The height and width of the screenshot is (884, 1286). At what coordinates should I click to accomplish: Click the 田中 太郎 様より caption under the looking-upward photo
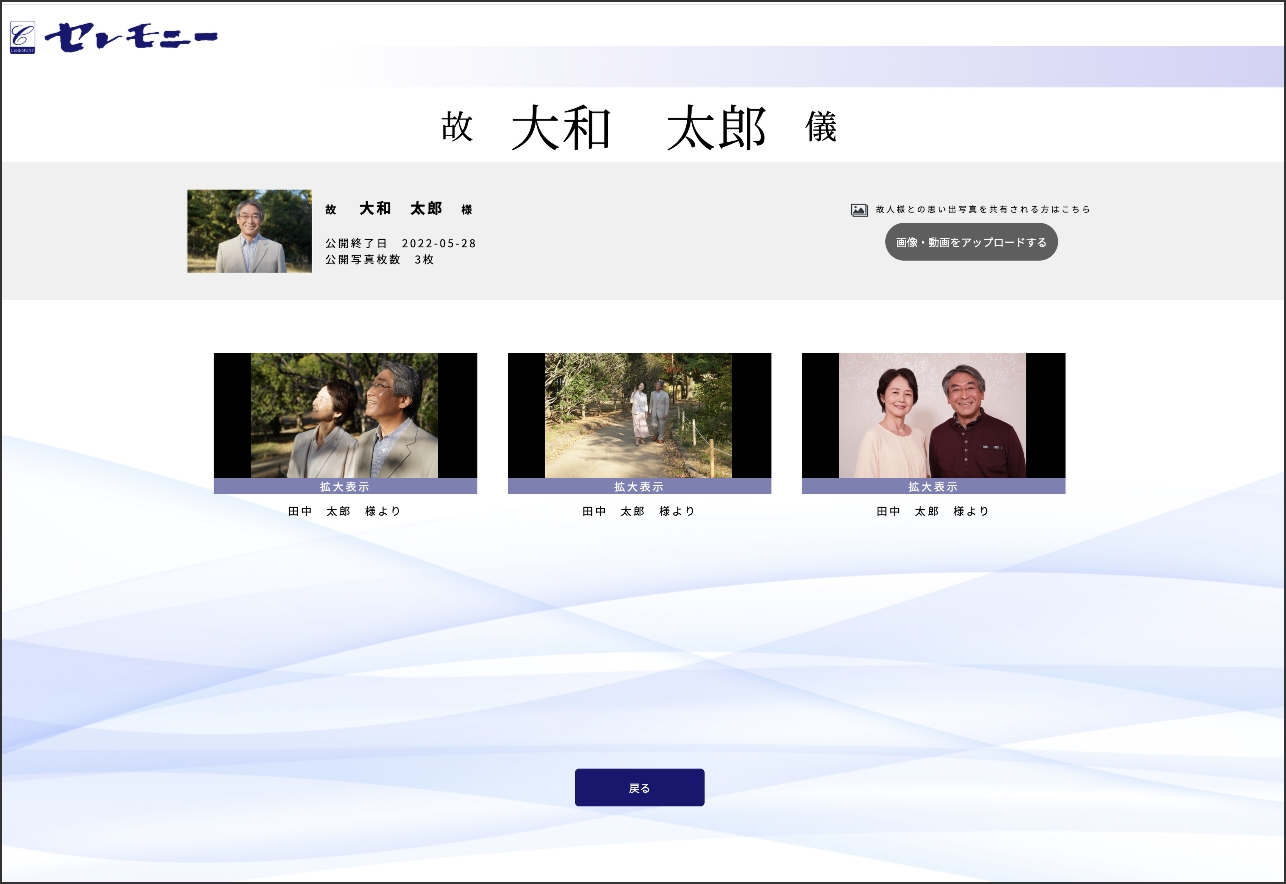345,511
